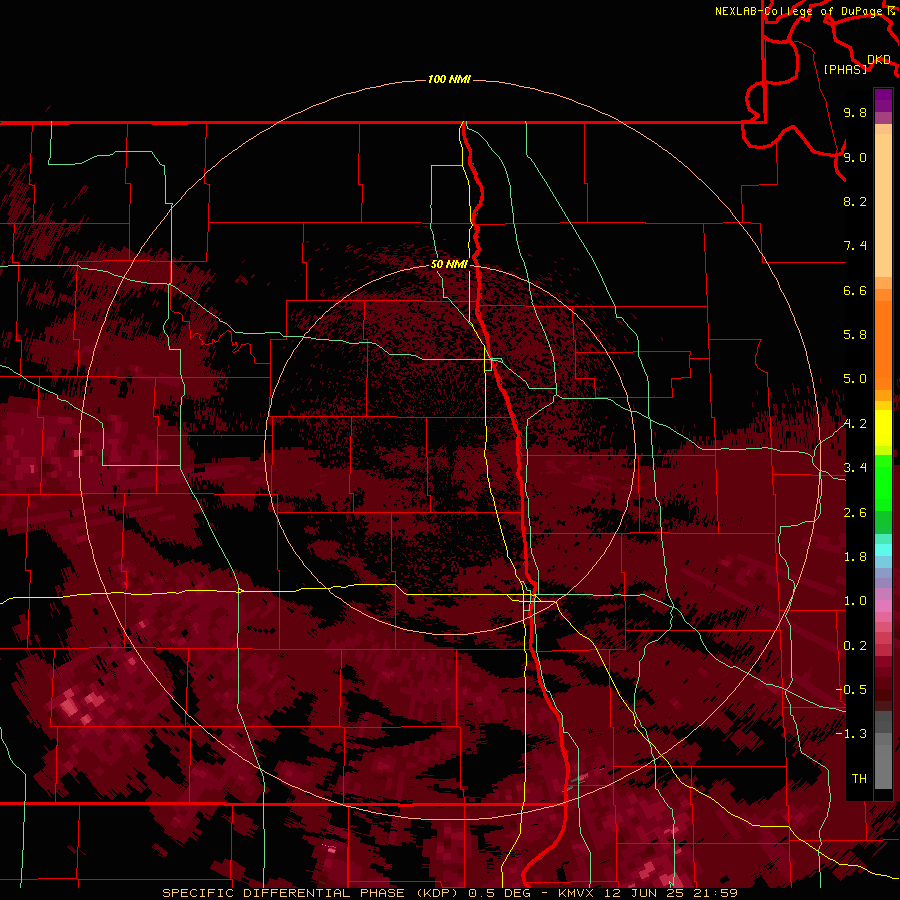Image resolution: width=900 pixels, height=900 pixels.
Task: Click the 100 NMI range ring label
Action: (x=449, y=79)
